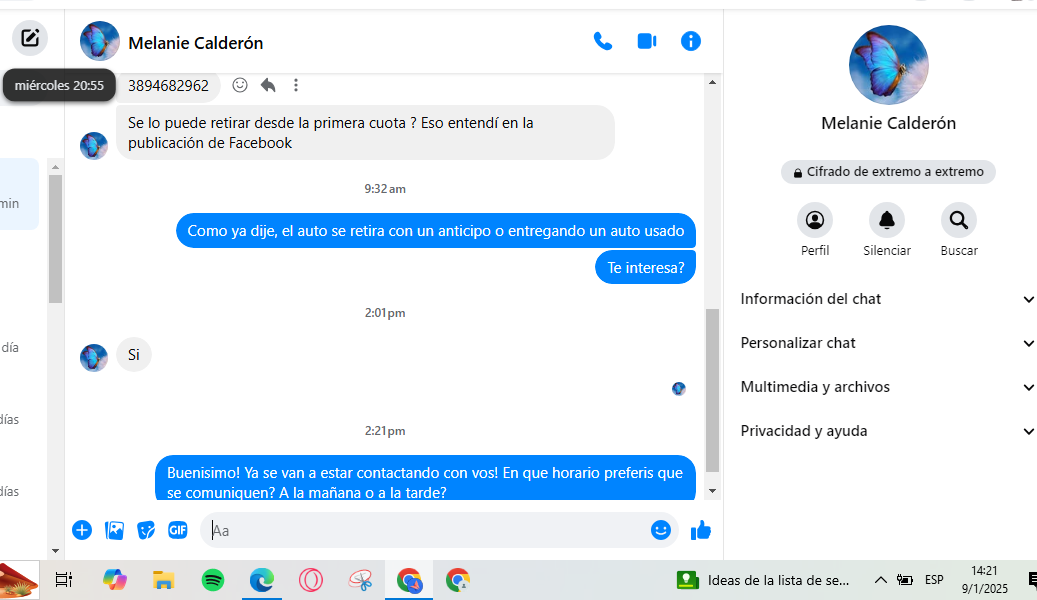Reply to the 3894682962 message
The height and width of the screenshot is (600, 1037).
point(268,85)
